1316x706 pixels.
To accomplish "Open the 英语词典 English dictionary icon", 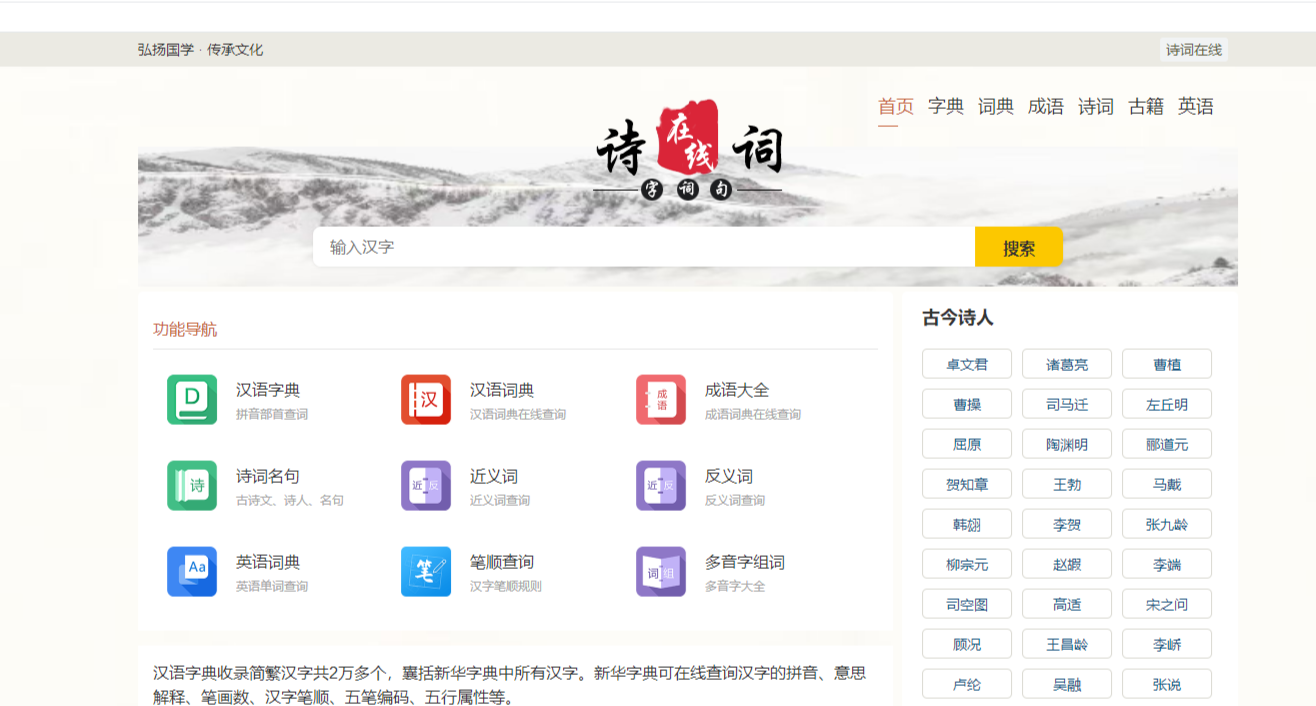I will (x=192, y=571).
